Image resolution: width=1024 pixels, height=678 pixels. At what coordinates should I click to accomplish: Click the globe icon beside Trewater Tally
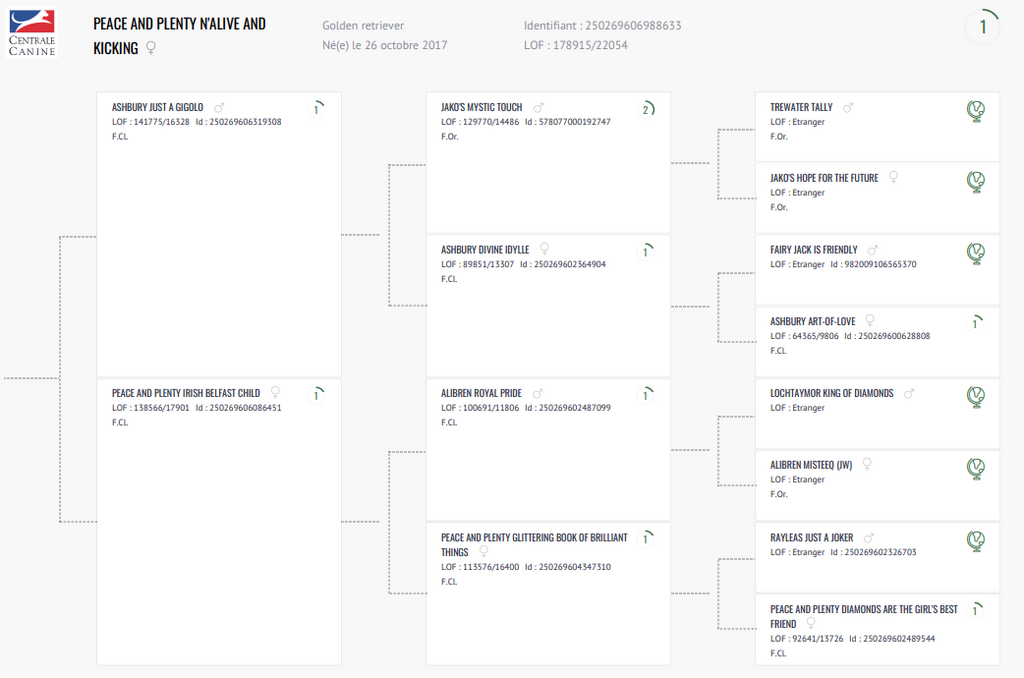click(x=976, y=111)
